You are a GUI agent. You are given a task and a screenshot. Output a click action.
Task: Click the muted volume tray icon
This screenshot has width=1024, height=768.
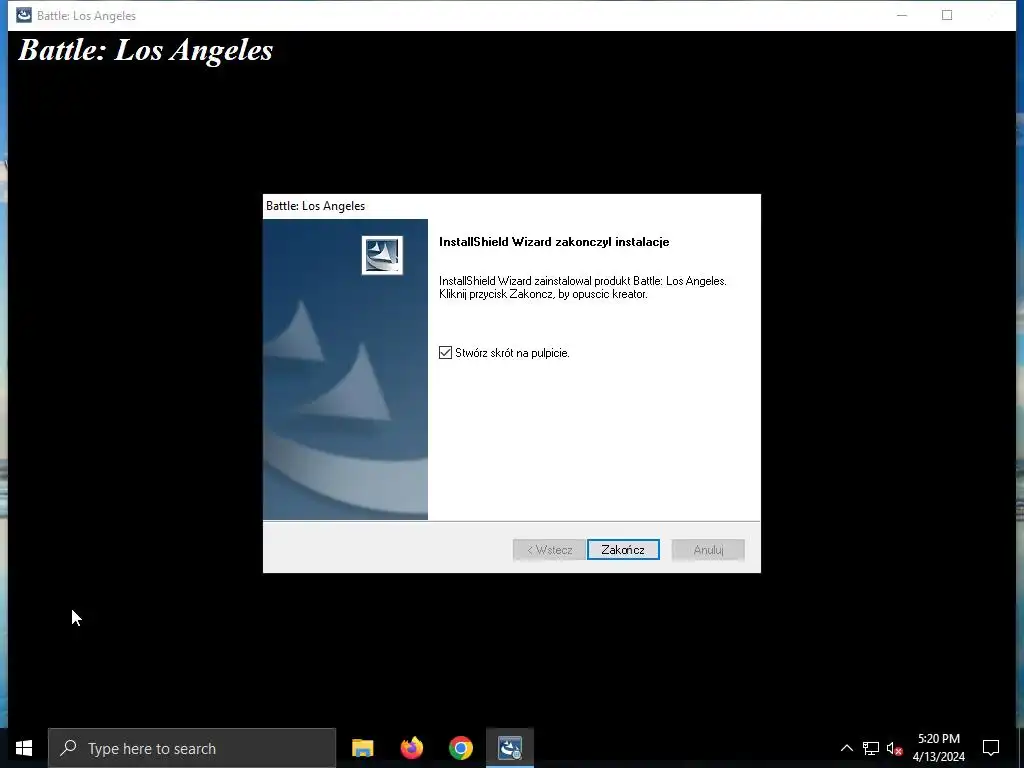coord(894,748)
